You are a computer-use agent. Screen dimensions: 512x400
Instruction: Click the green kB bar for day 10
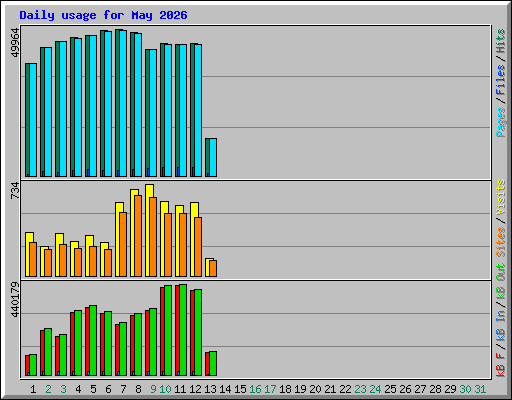click(168, 330)
